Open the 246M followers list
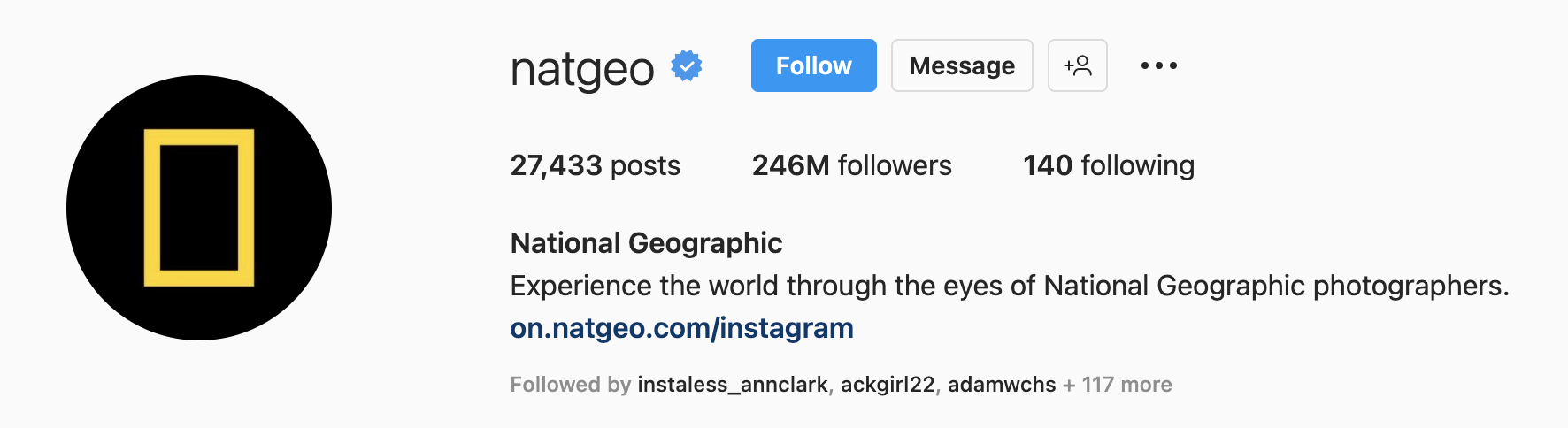 click(851, 165)
